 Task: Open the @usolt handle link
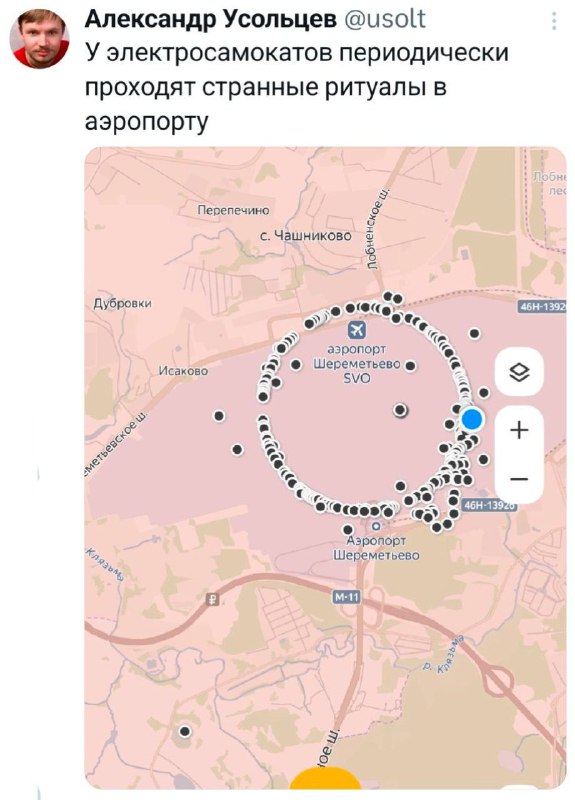click(x=385, y=19)
